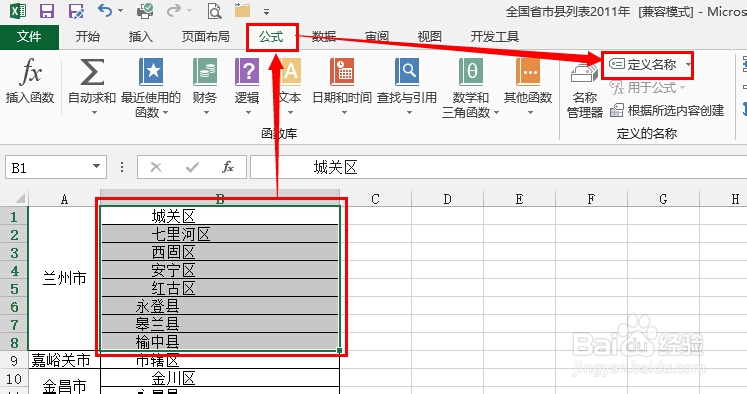
Task: Expand the 日期和时间 dropdown arrow
Action: 344,112
